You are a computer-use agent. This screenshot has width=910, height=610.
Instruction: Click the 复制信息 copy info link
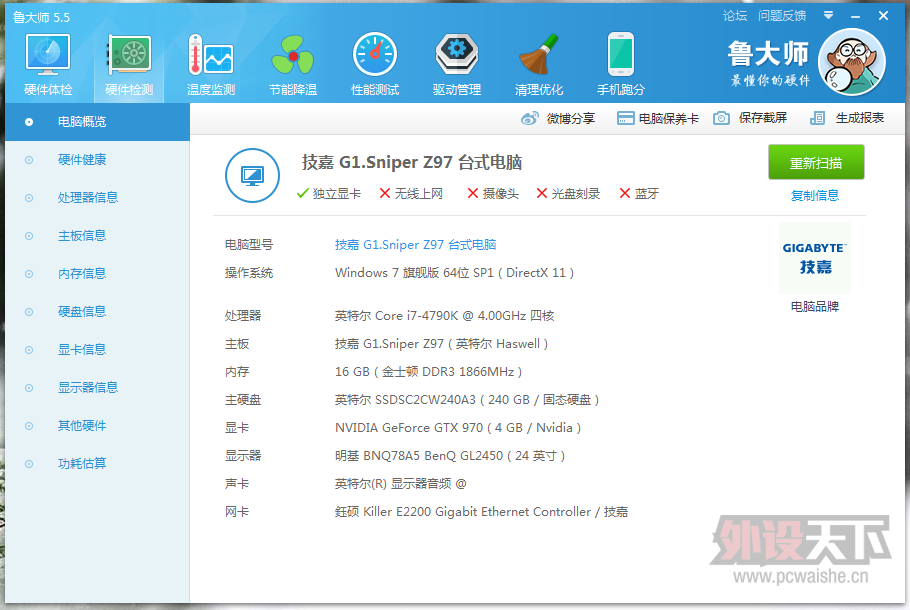pos(815,196)
